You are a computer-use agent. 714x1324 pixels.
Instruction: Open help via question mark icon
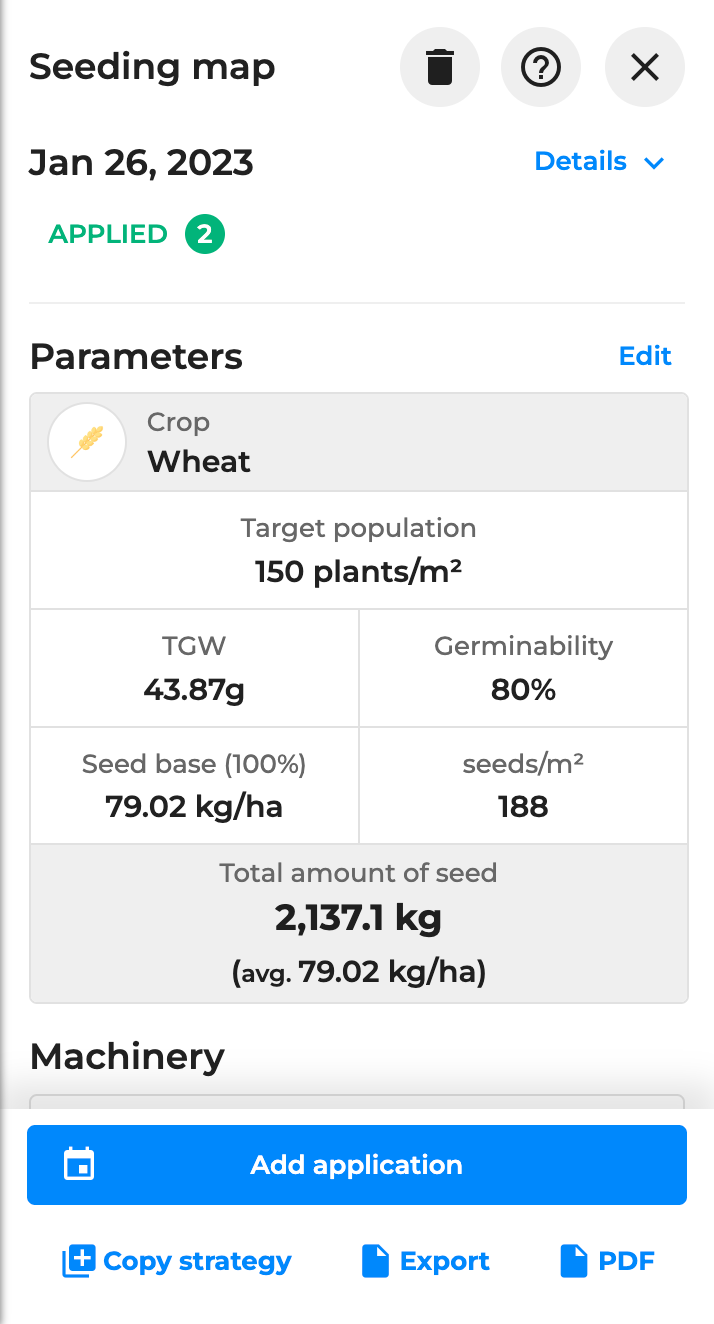click(x=541, y=68)
